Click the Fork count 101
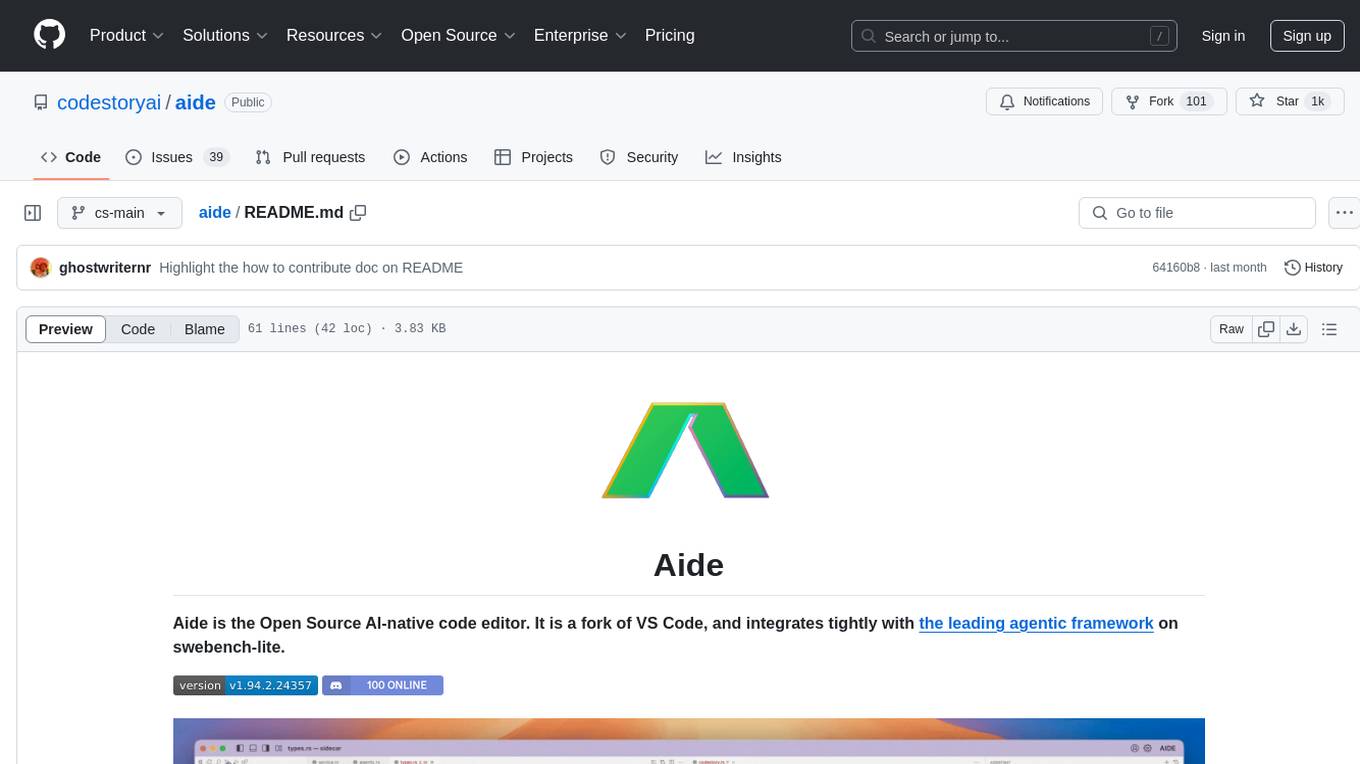1360x764 pixels. coord(1197,102)
